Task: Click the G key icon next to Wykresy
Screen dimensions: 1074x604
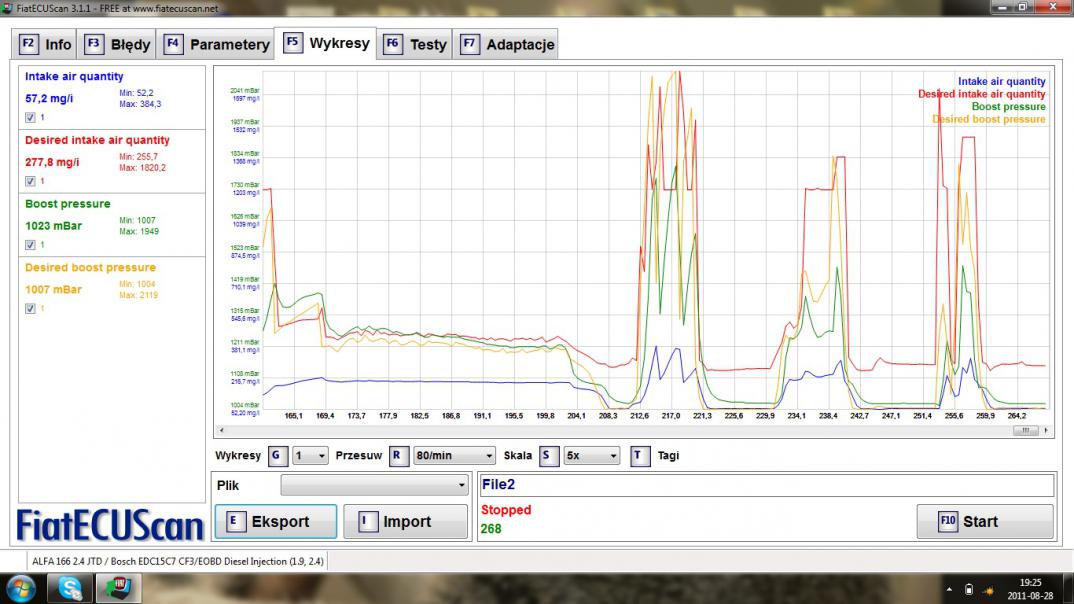Action: (x=278, y=456)
